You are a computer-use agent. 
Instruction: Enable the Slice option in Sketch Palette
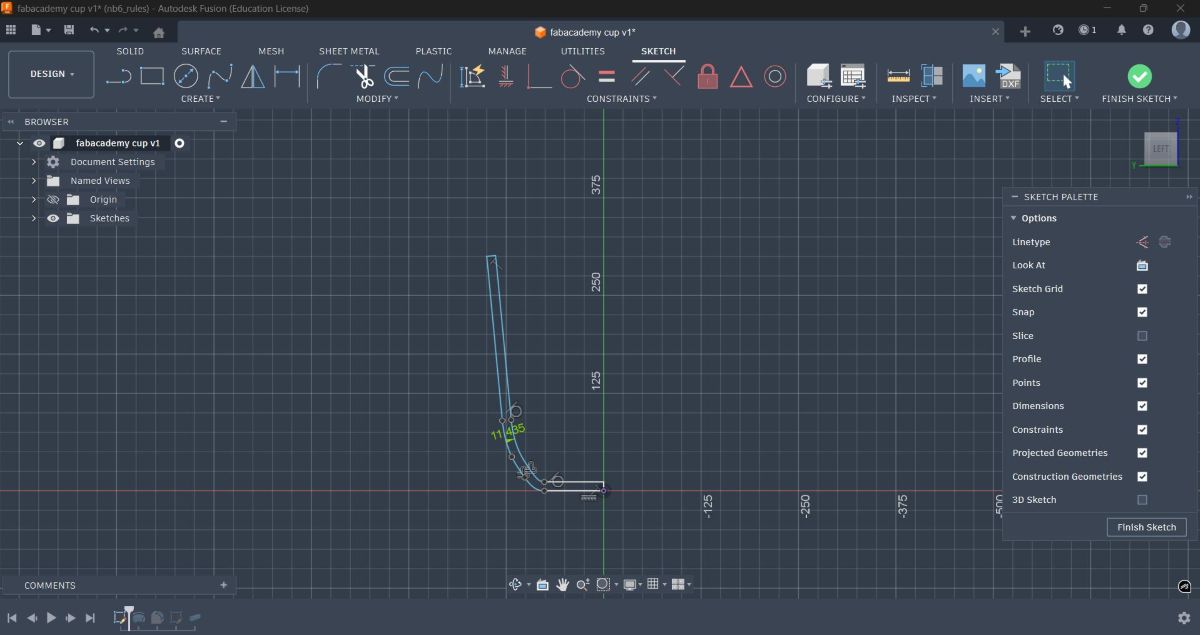1141,335
